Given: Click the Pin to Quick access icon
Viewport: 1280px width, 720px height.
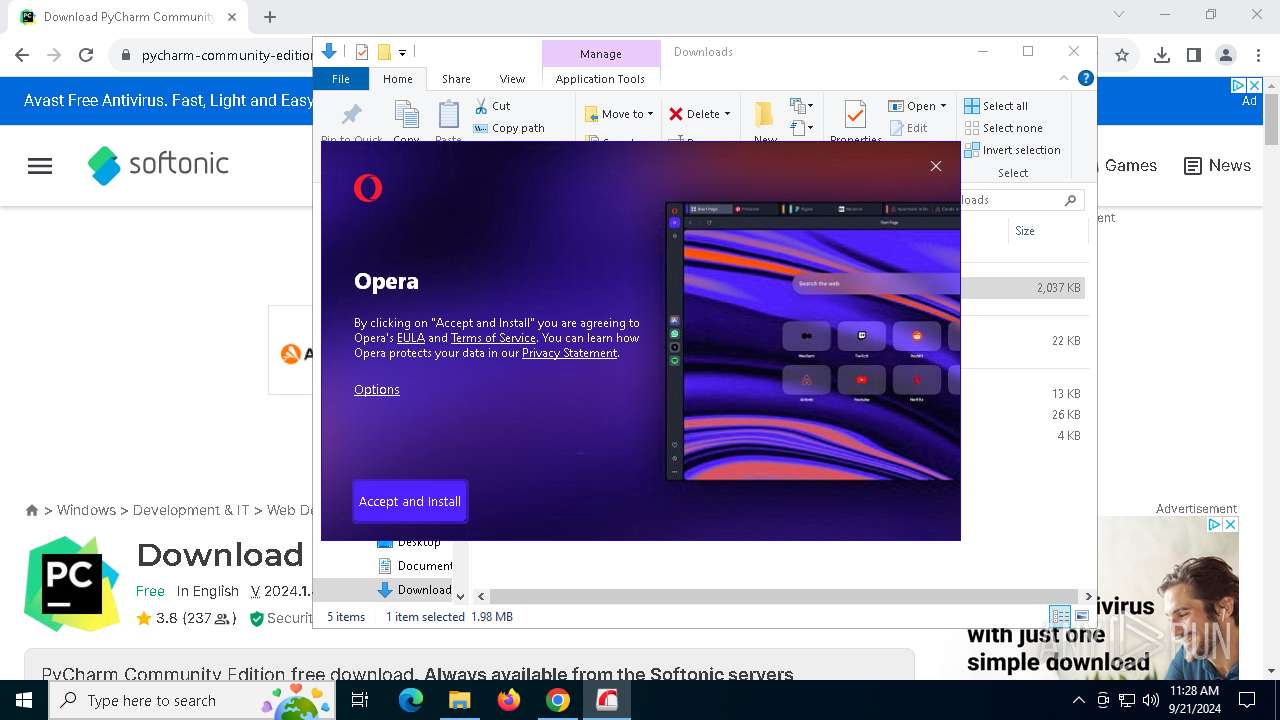Looking at the screenshot, I should pos(352,114).
